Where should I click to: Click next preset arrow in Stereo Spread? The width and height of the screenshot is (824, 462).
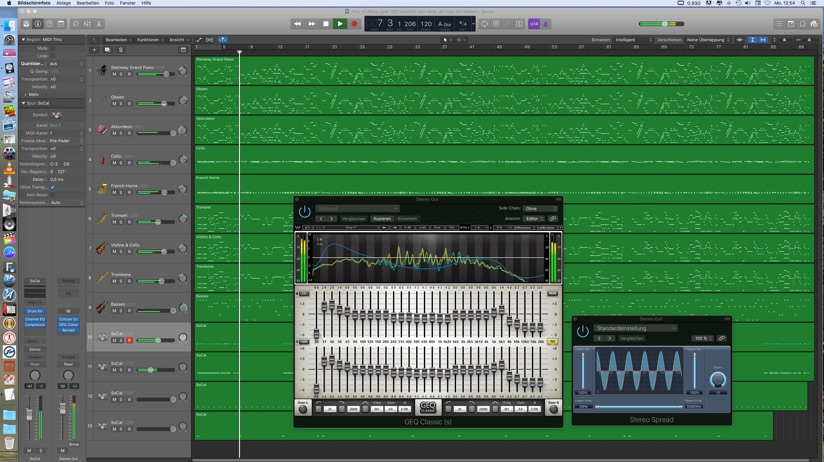pyautogui.click(x=610, y=338)
